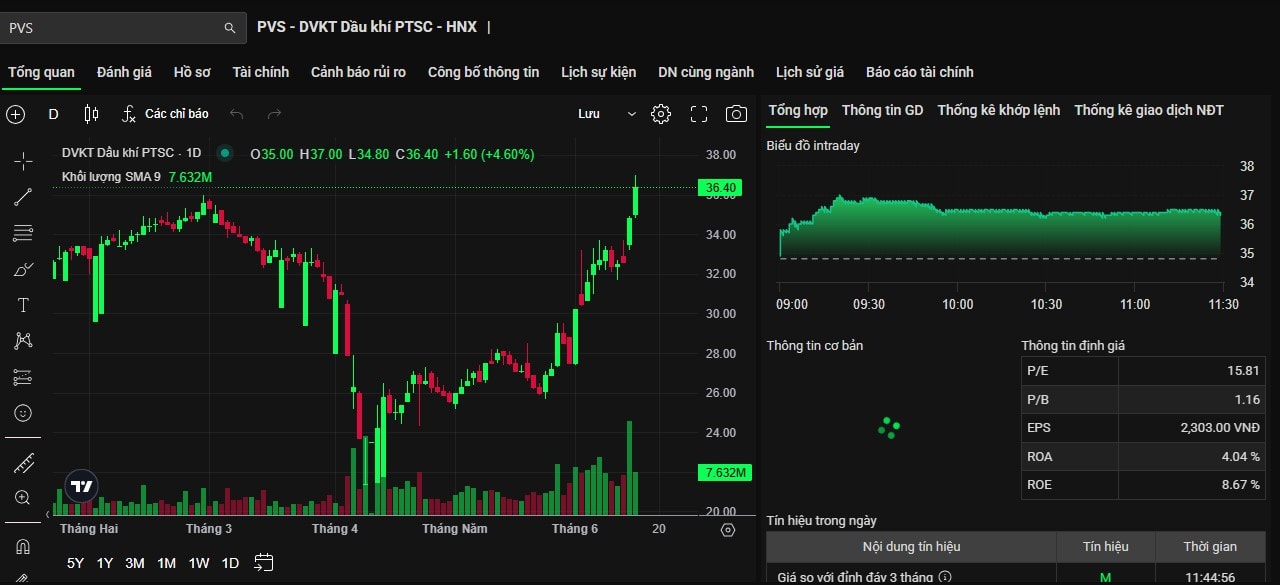The height and width of the screenshot is (585, 1280).
Task: Select the forecast and measurement tool
Action: [23, 377]
